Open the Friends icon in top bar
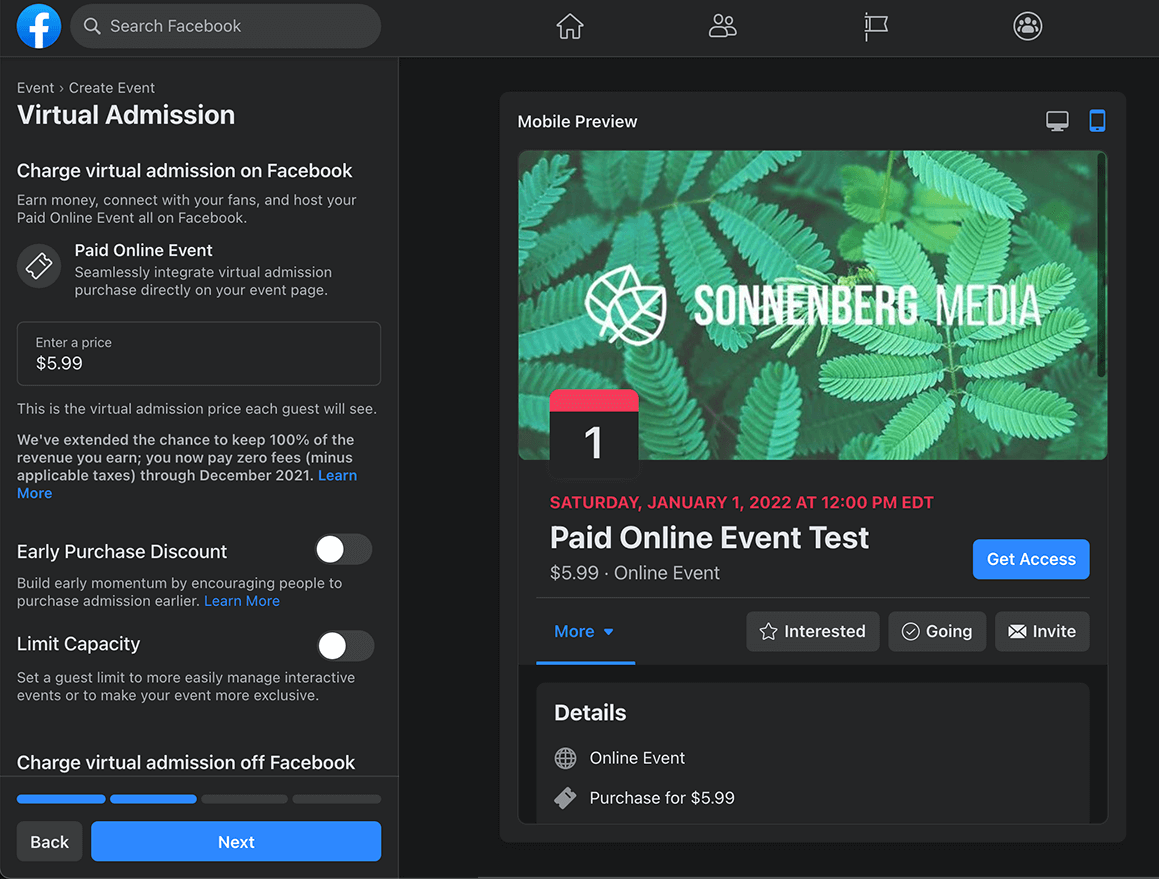The height and width of the screenshot is (879, 1159). (722, 27)
